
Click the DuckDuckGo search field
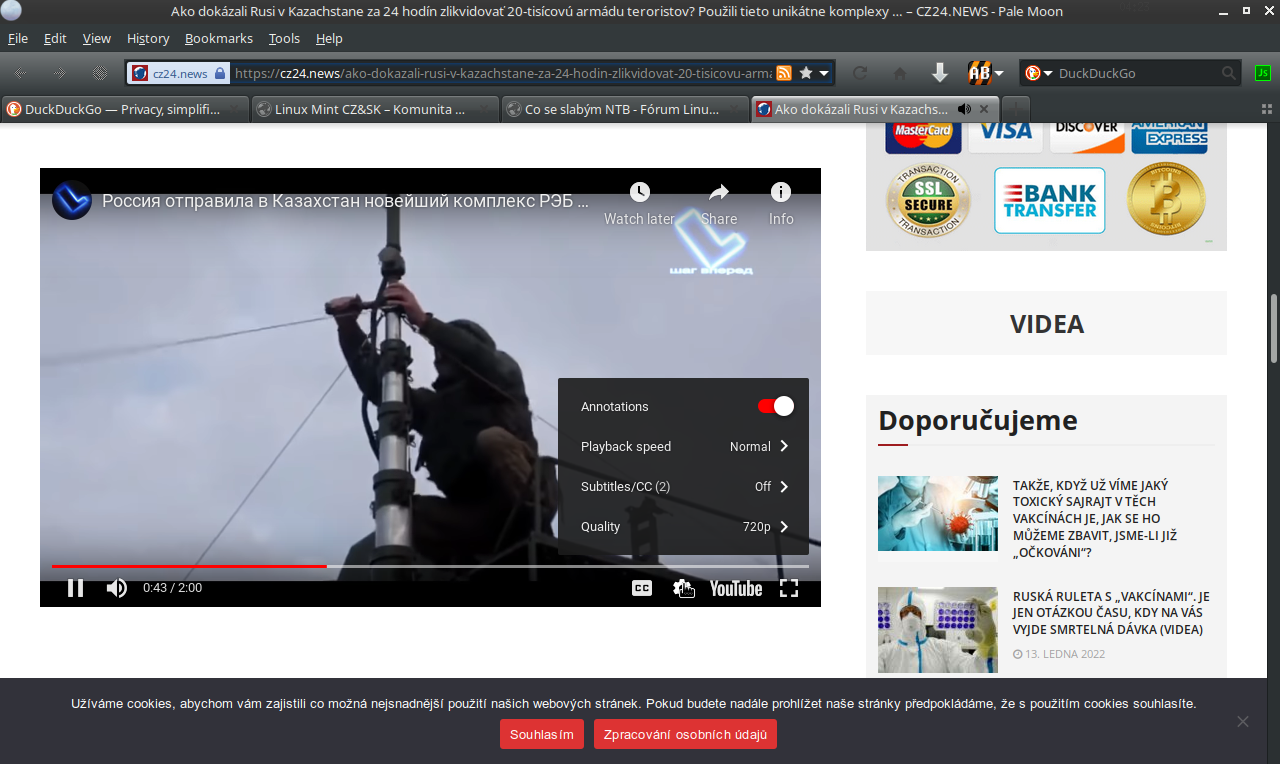1135,73
